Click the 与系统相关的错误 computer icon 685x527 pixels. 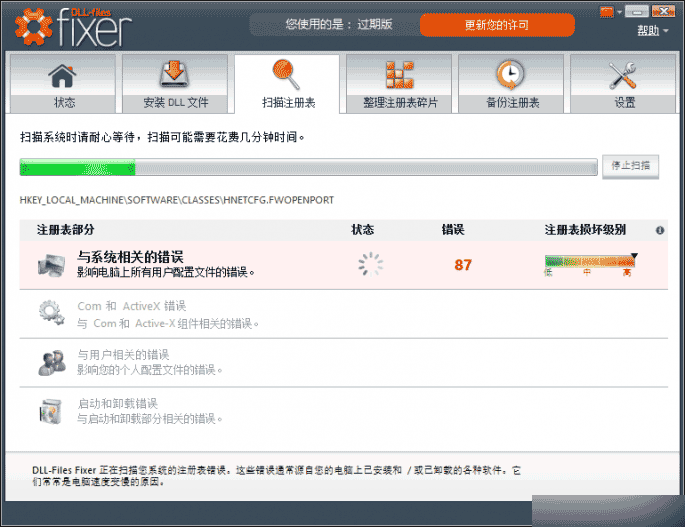[51, 265]
